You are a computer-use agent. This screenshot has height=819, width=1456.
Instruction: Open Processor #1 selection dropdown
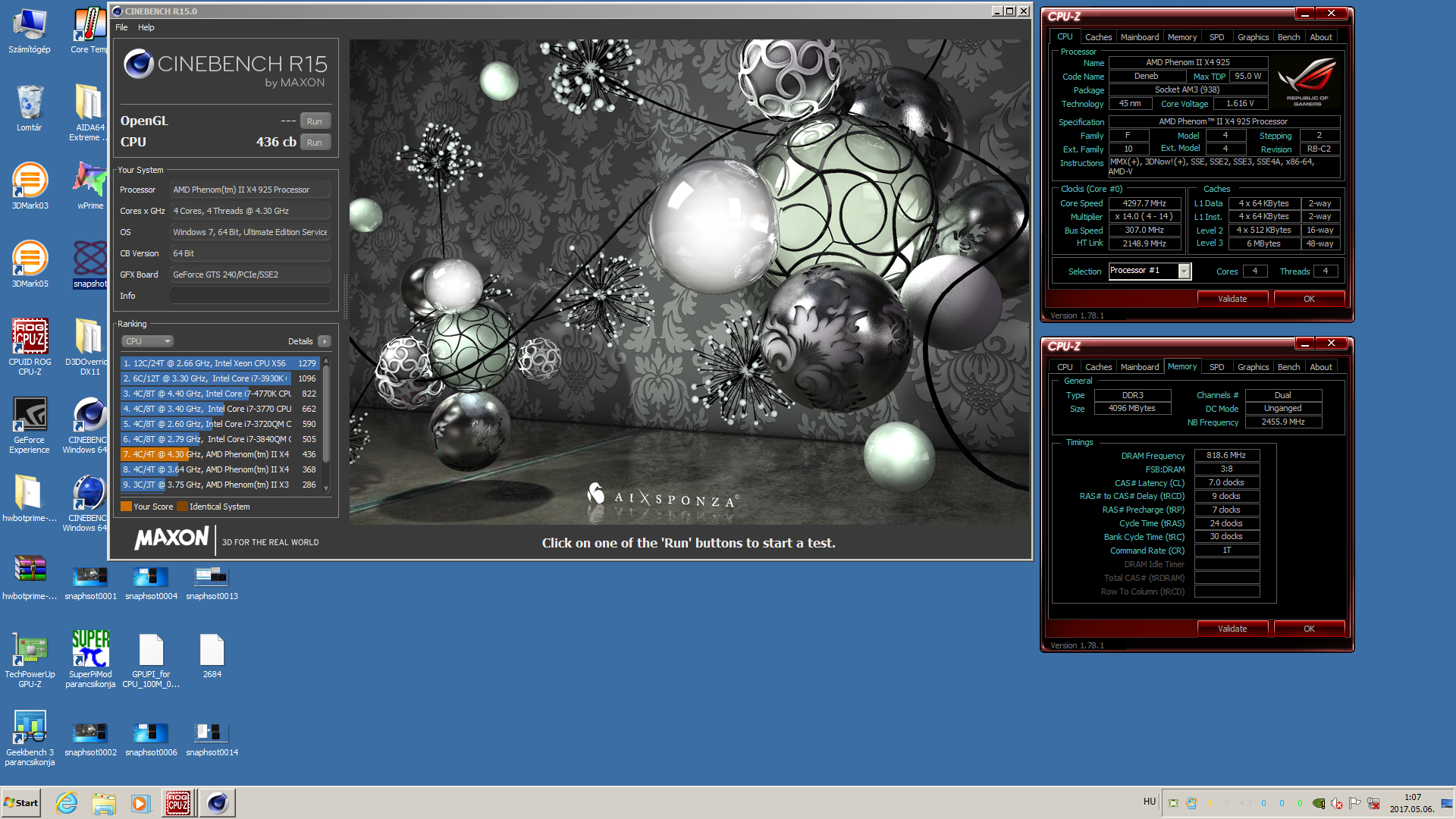(1150, 271)
